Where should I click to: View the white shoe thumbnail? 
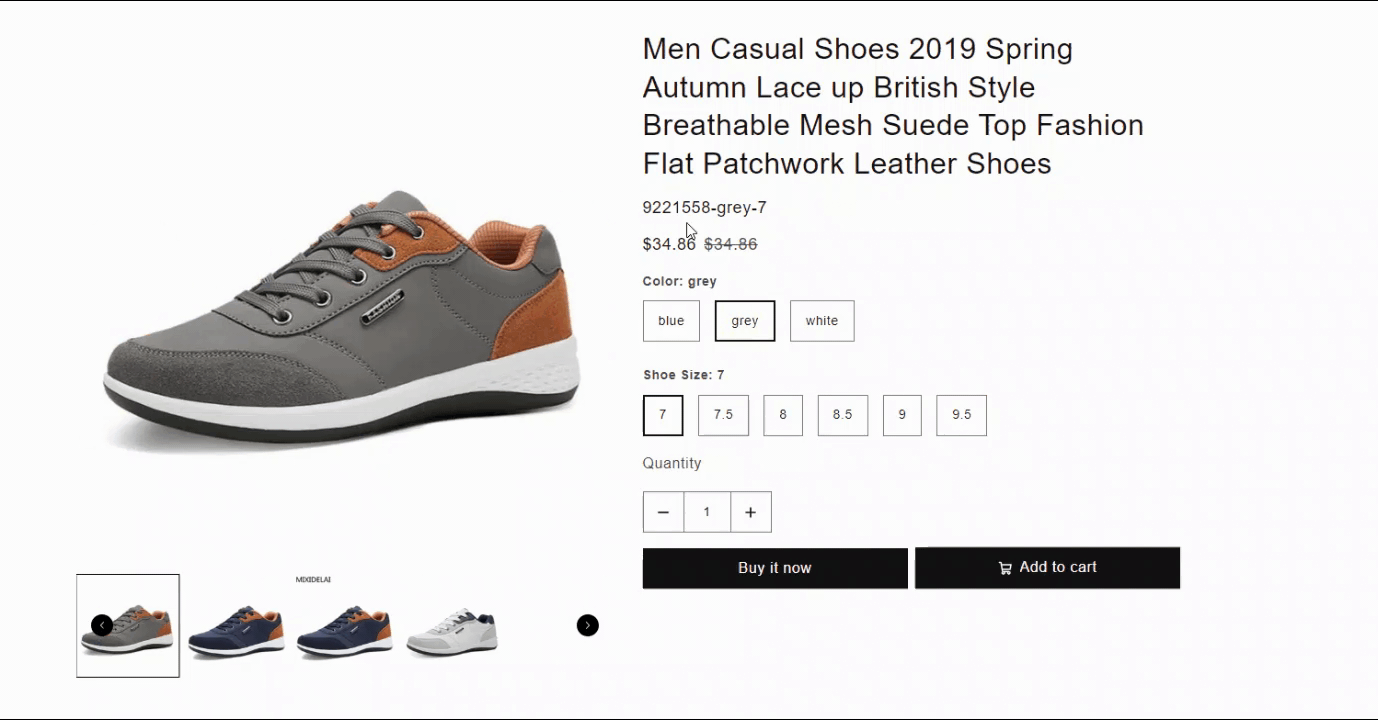point(452,630)
